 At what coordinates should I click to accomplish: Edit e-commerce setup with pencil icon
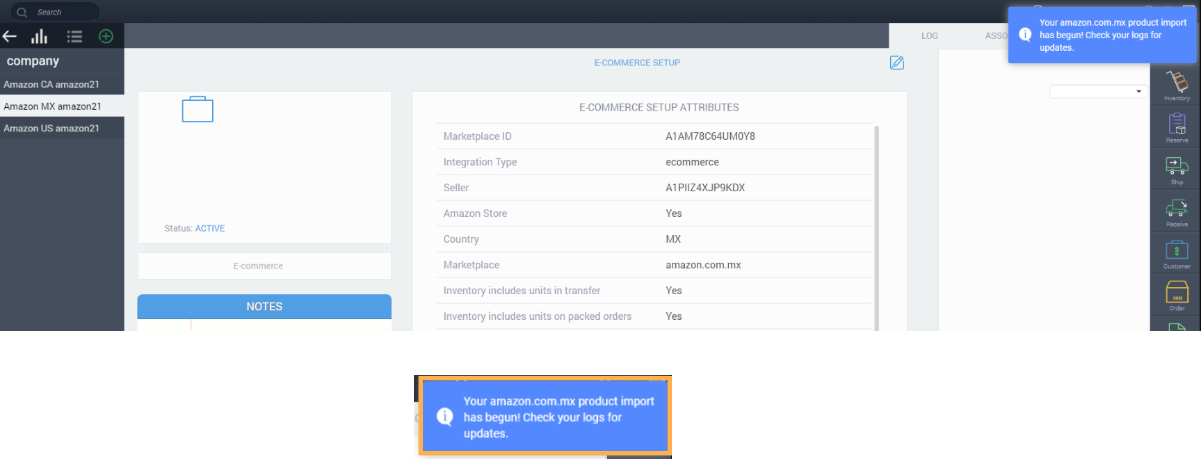coord(897,63)
